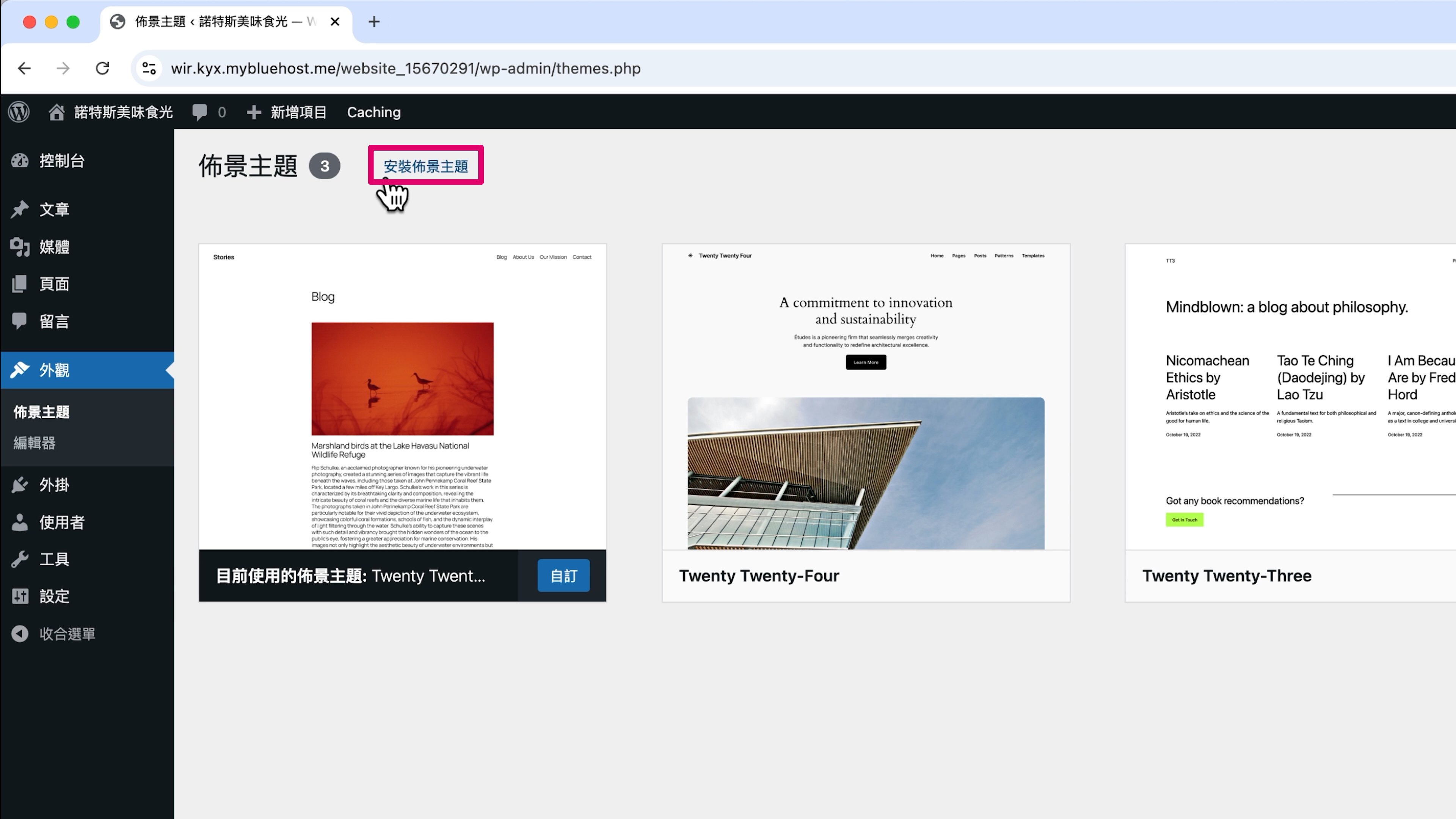Click the Twenty Twenty-Four theme name
1456x819 pixels.
click(758, 576)
